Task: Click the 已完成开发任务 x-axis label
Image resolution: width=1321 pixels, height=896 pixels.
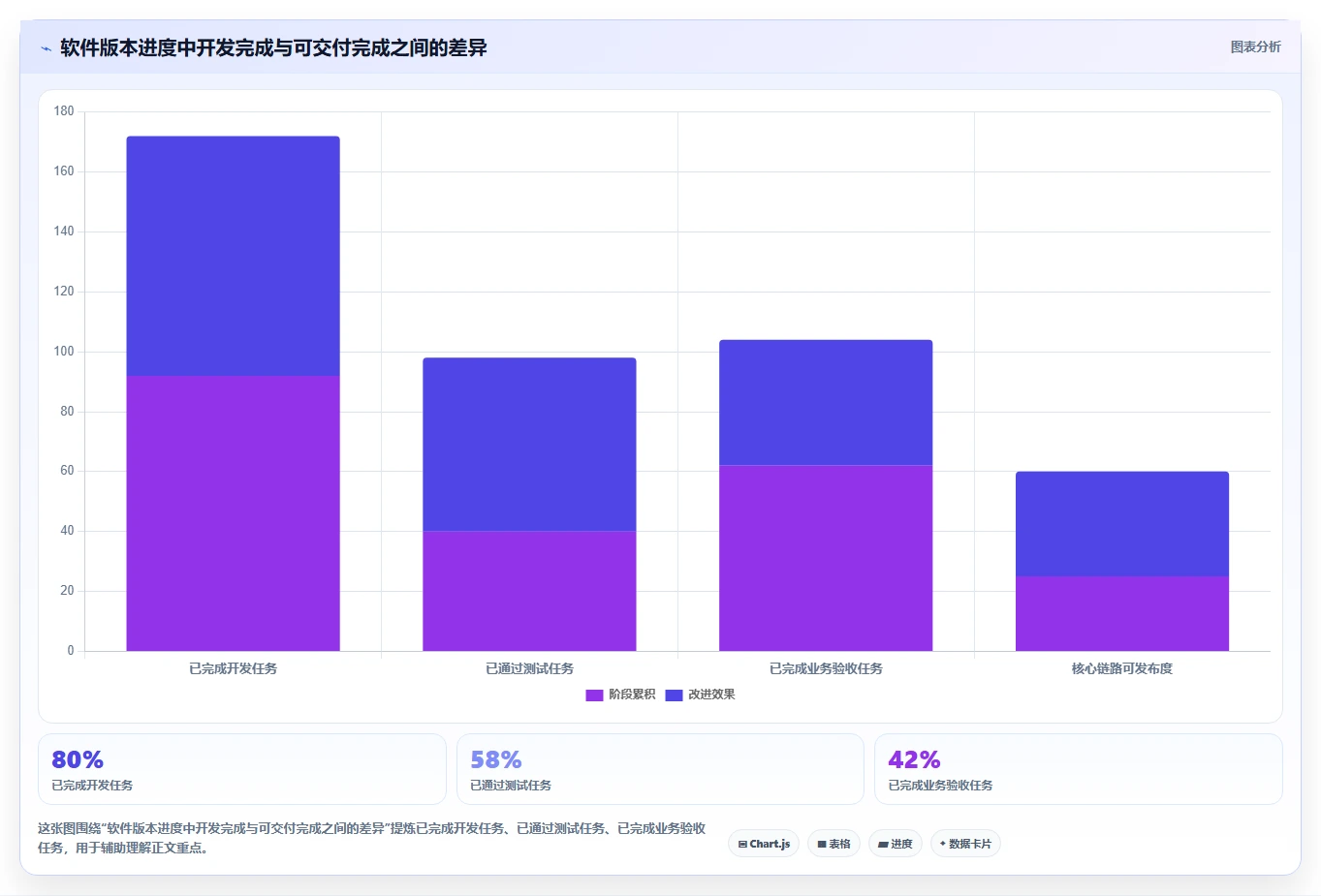Action: [233, 668]
